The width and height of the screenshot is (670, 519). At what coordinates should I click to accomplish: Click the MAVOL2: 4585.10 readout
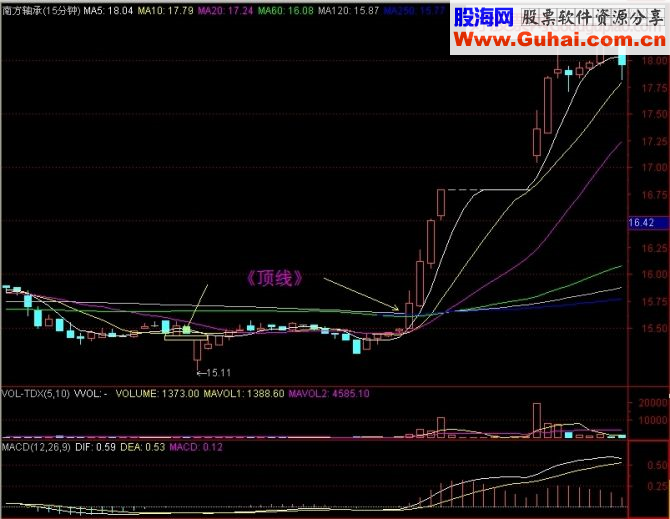329,393
